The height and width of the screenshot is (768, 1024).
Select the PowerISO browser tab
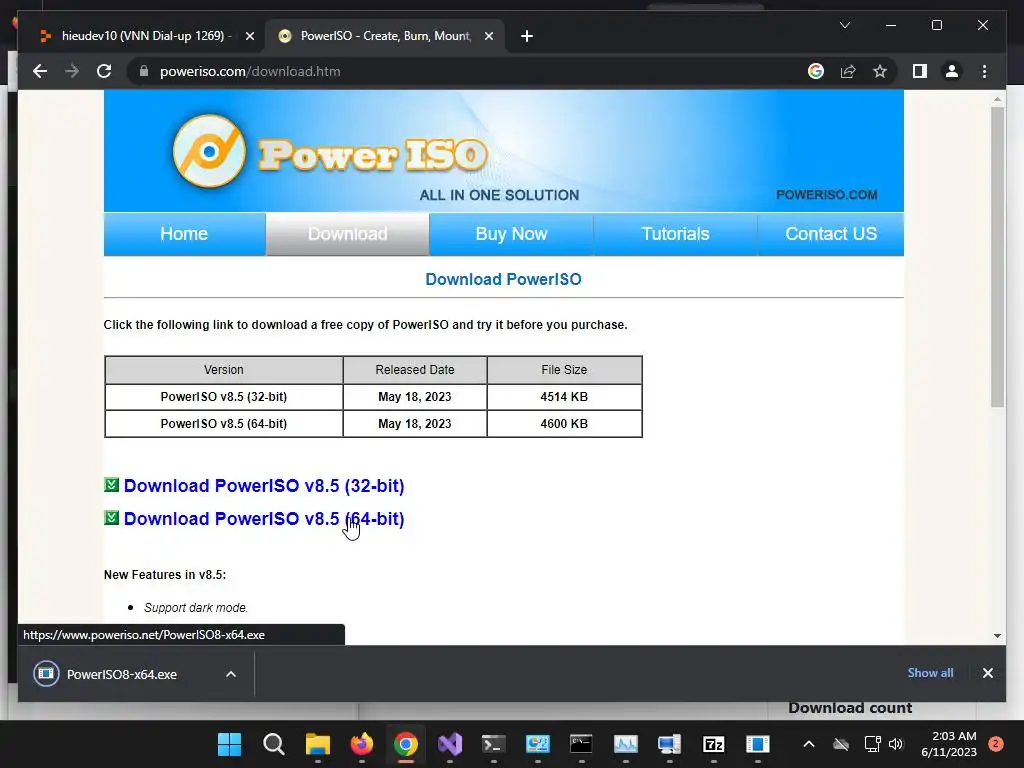click(385, 36)
